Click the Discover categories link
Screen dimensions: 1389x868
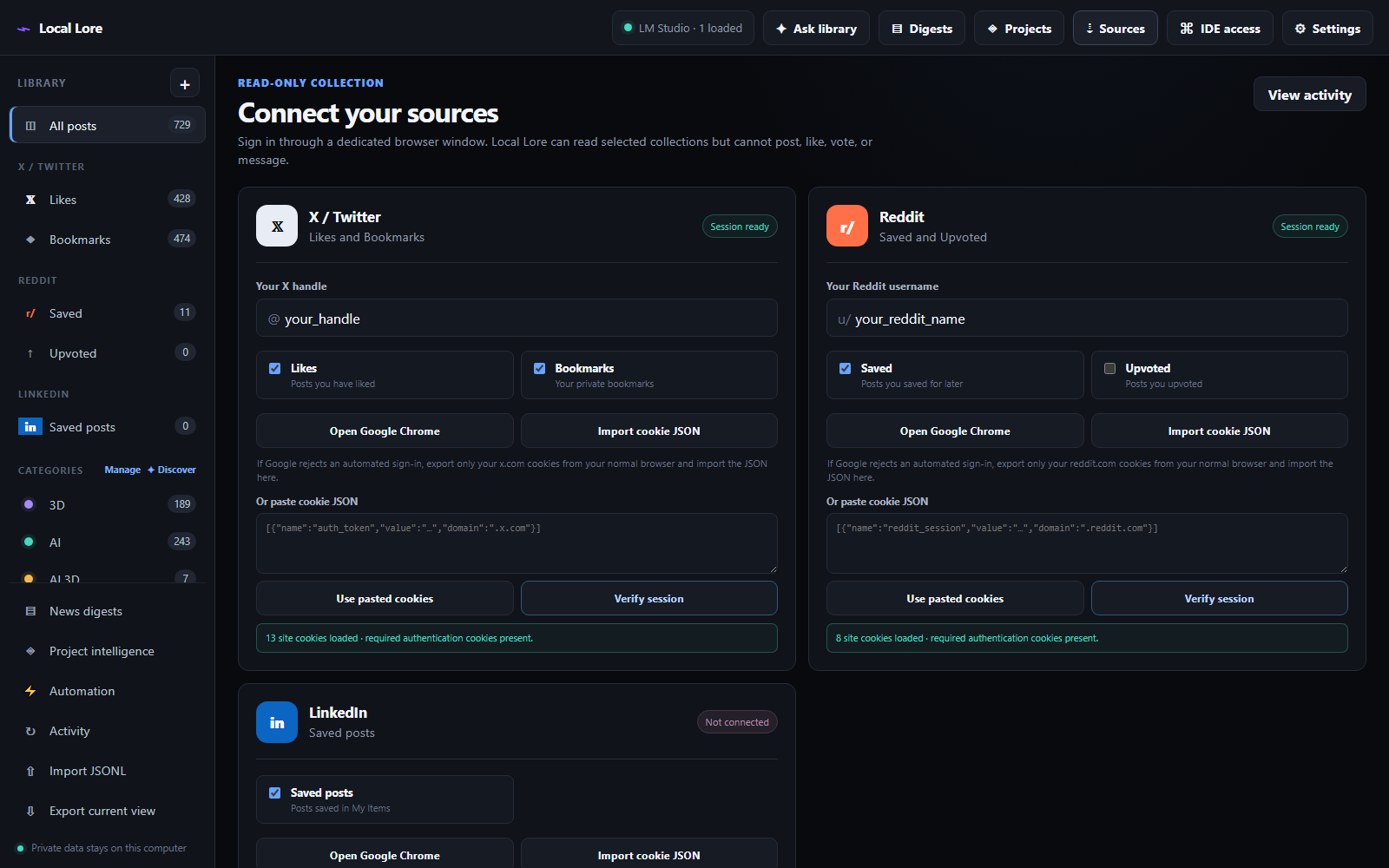click(171, 470)
